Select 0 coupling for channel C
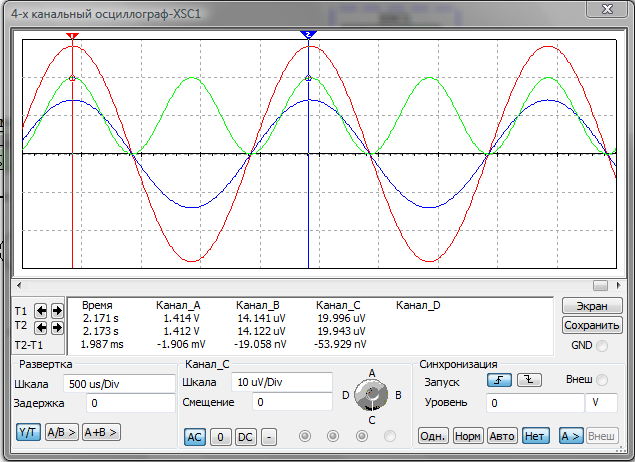The width and height of the screenshot is (635, 462). click(220, 437)
